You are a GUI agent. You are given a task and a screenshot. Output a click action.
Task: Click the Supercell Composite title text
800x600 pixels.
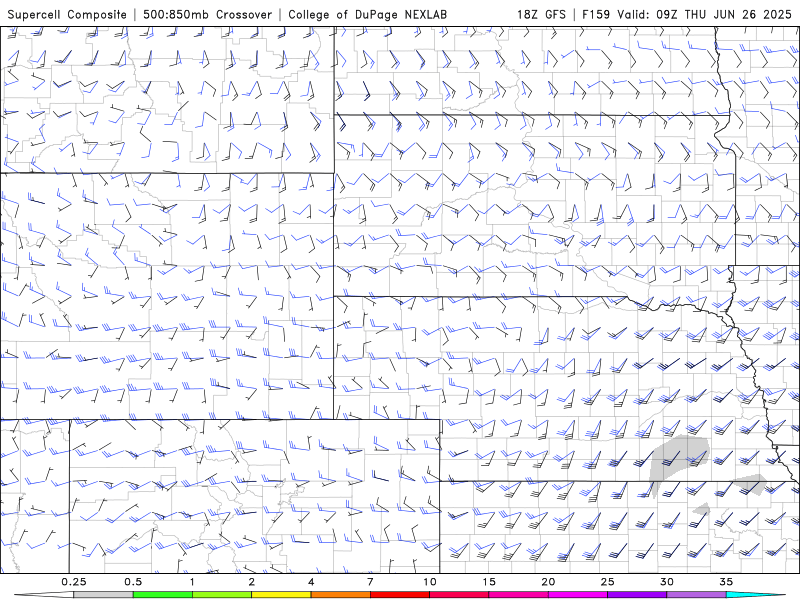tap(67, 14)
